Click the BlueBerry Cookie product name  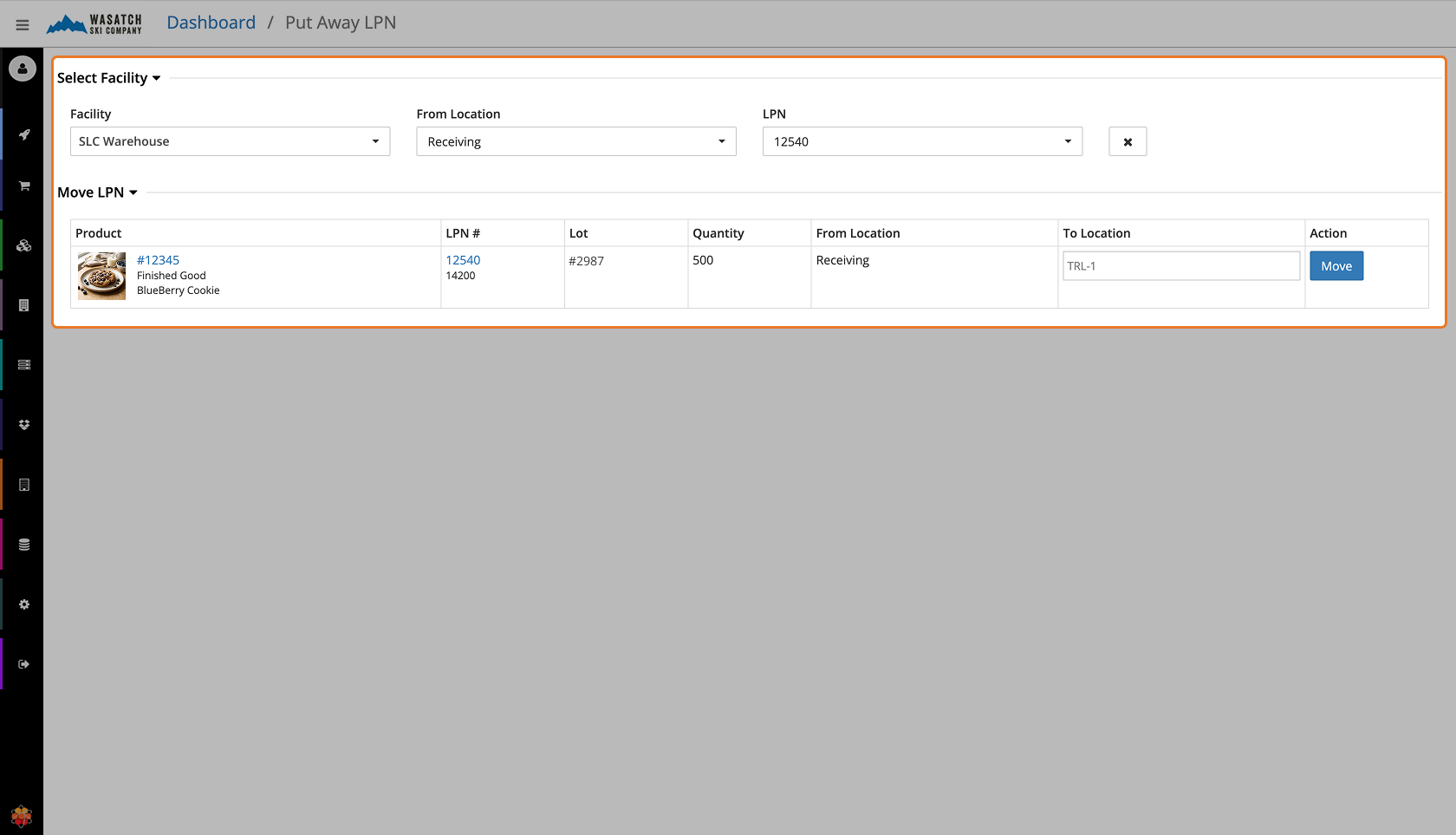click(179, 290)
